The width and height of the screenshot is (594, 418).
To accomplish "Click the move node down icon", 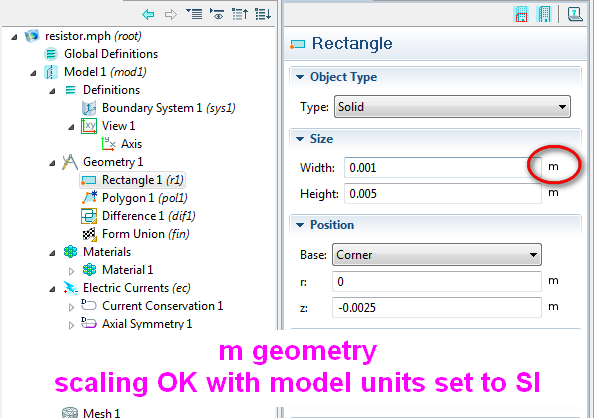I will click(263, 14).
